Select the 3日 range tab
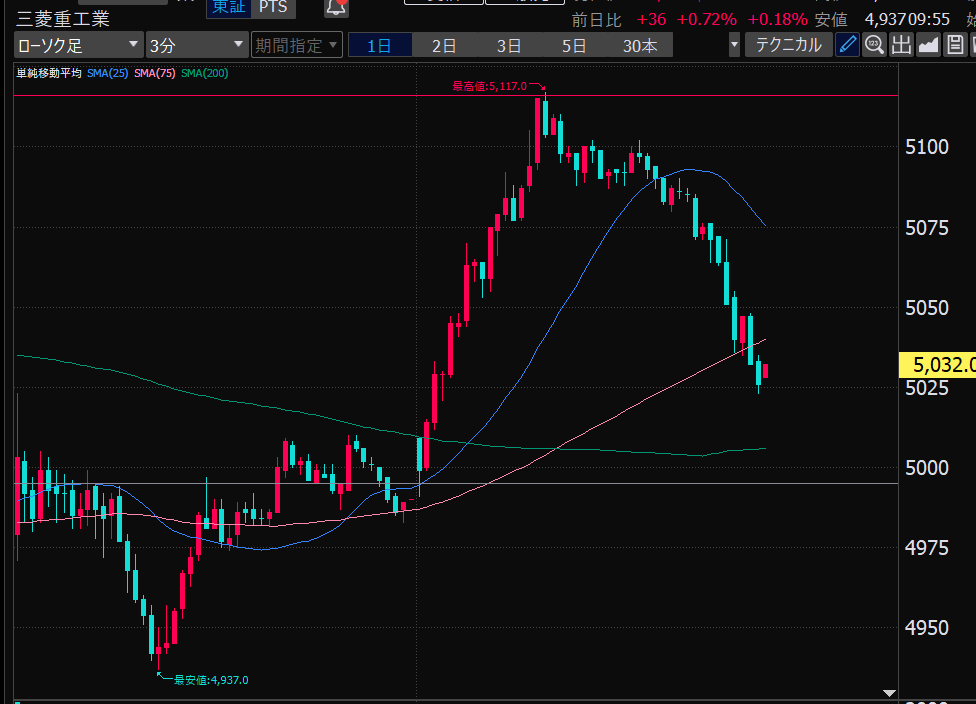 [509, 45]
